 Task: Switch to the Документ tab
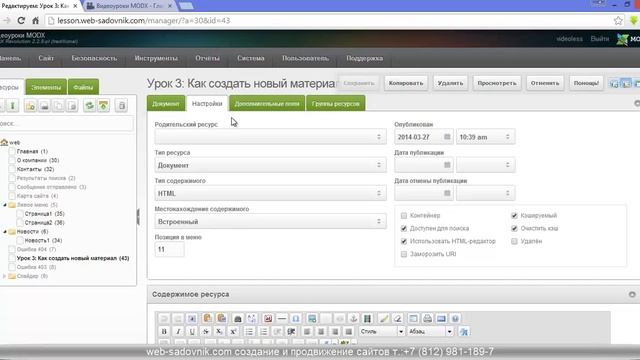click(x=166, y=104)
